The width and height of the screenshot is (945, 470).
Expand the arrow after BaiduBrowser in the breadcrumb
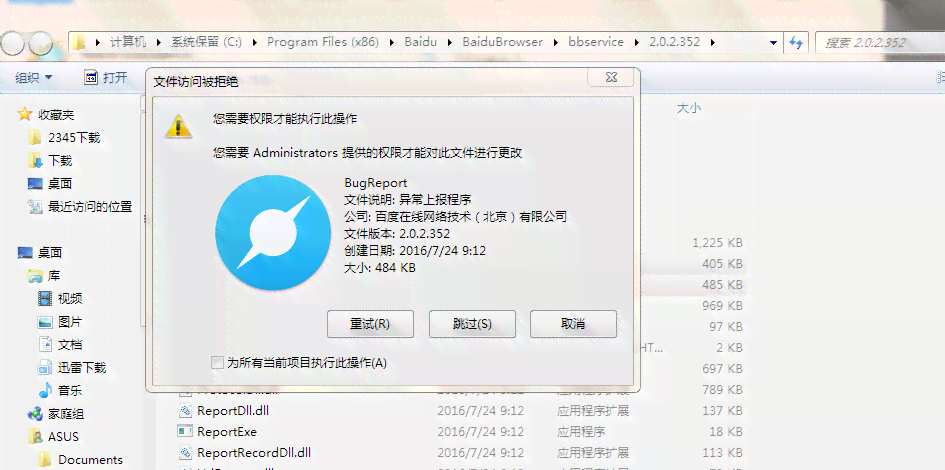[556, 42]
